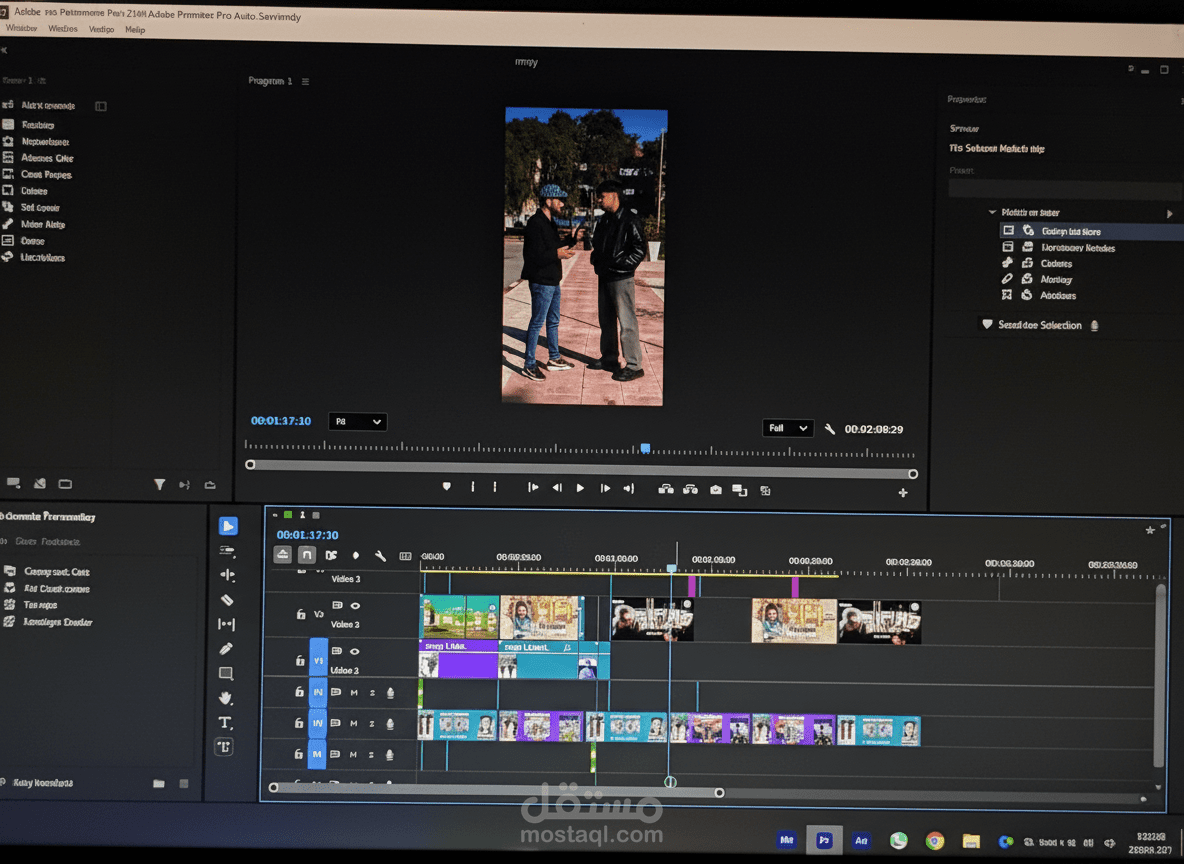Open the Melip menu in menu bar
The image size is (1184, 864).
coord(135,29)
